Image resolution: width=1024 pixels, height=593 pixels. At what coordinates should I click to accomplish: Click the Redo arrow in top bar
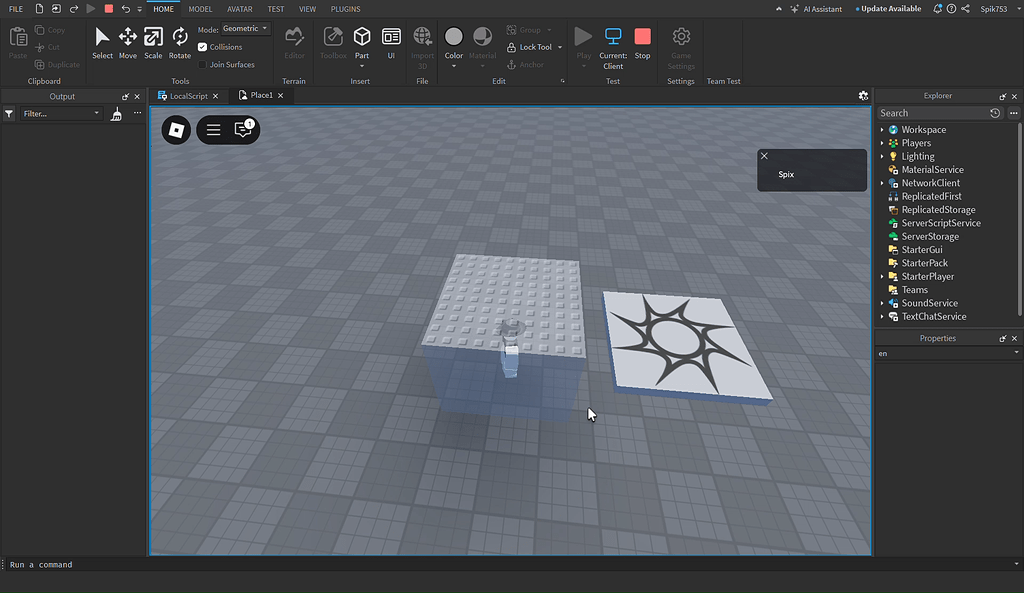74,9
